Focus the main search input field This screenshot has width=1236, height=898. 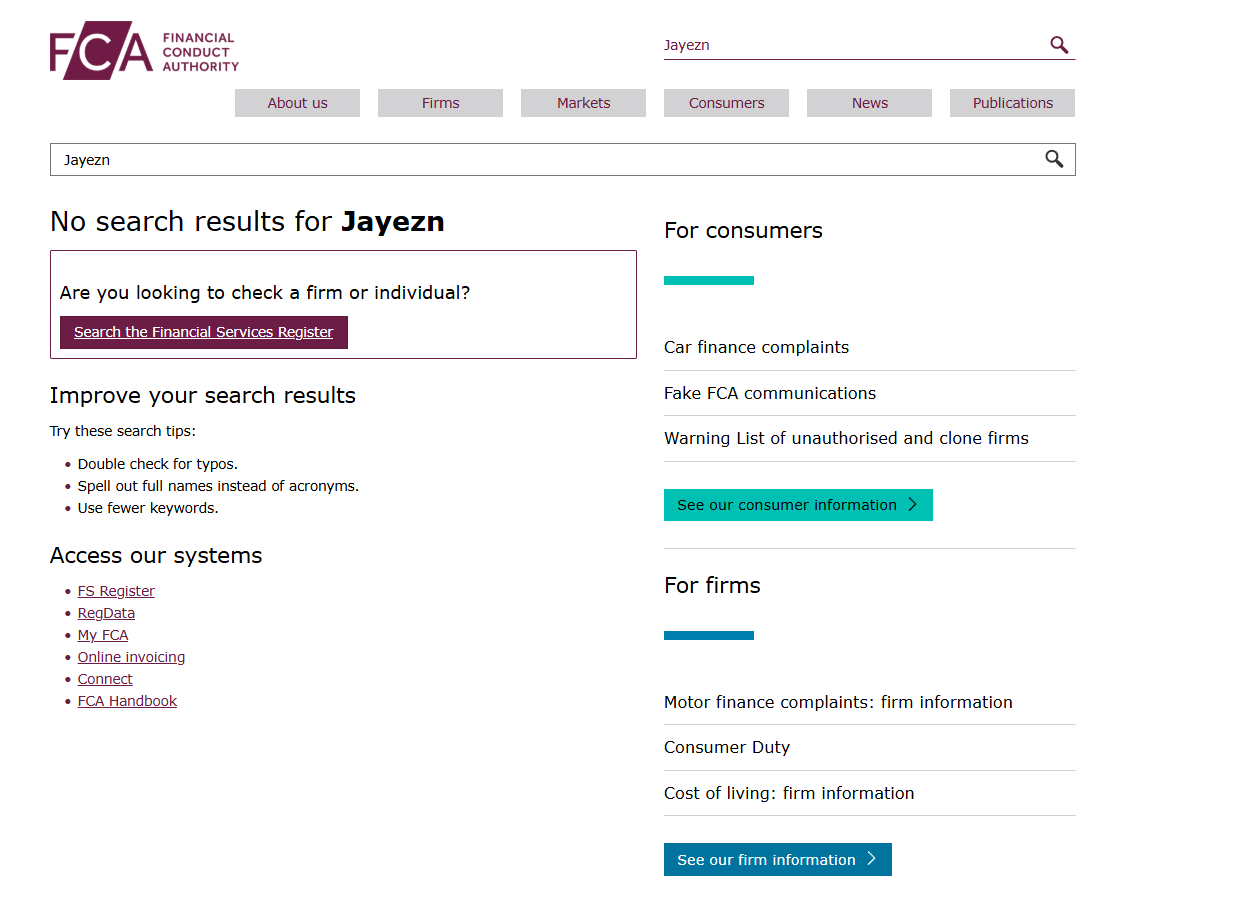coord(540,160)
